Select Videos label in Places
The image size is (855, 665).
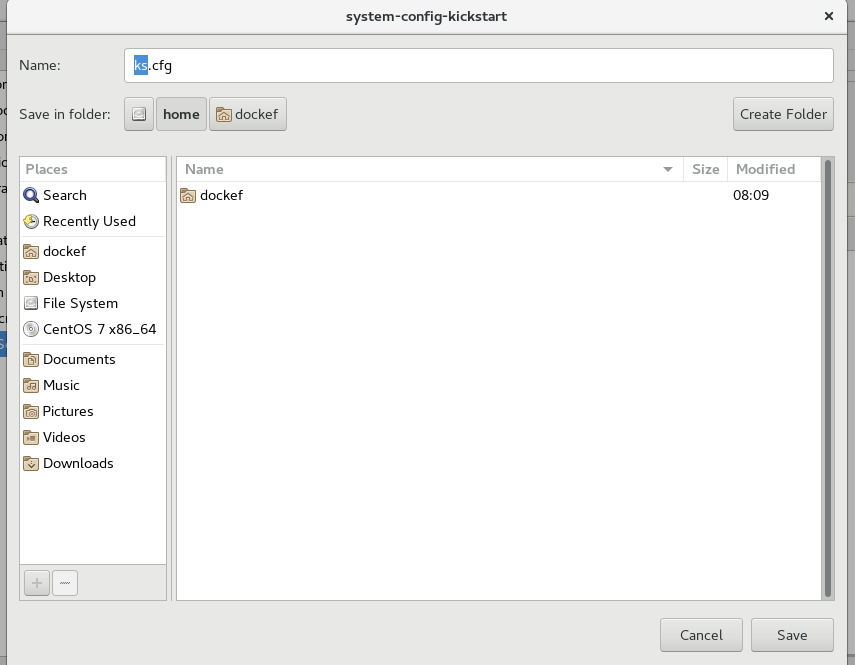point(64,437)
